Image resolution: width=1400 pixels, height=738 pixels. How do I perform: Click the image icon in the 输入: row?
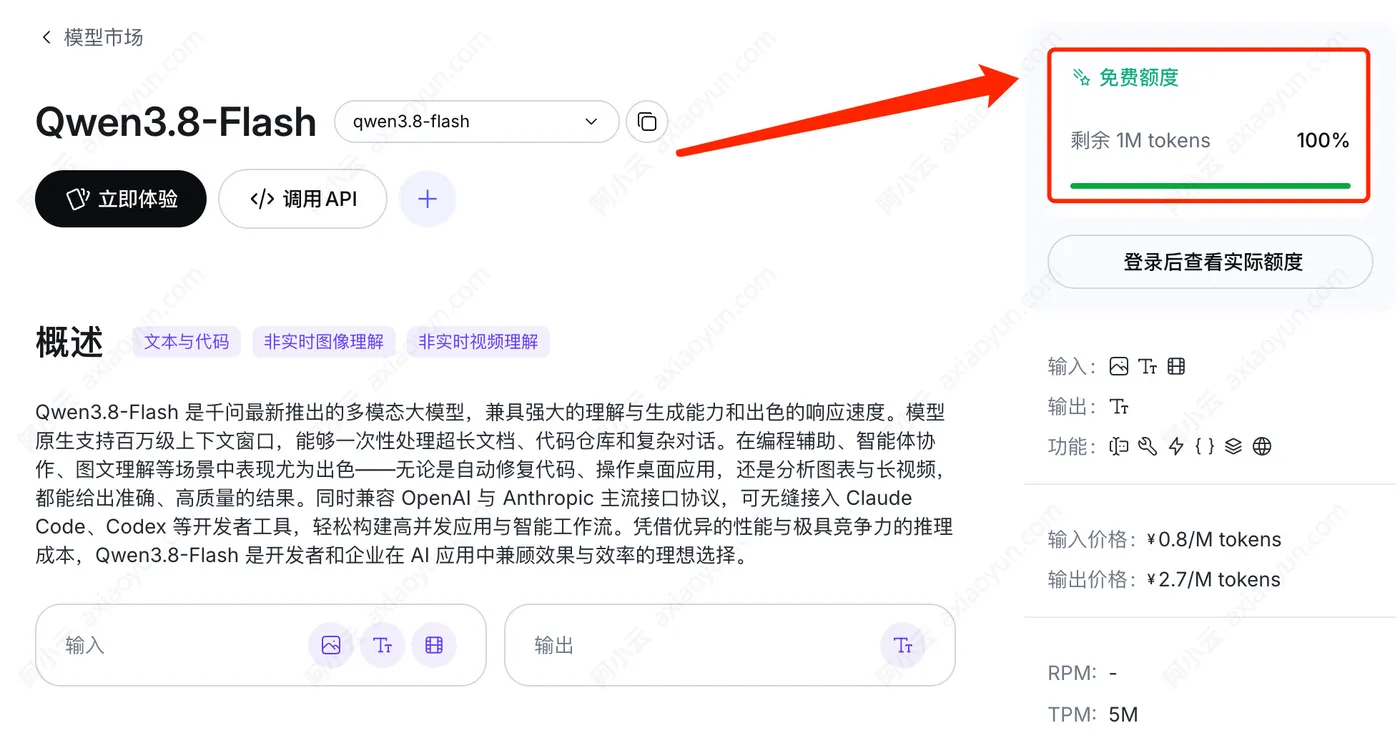pyautogui.click(x=1119, y=367)
